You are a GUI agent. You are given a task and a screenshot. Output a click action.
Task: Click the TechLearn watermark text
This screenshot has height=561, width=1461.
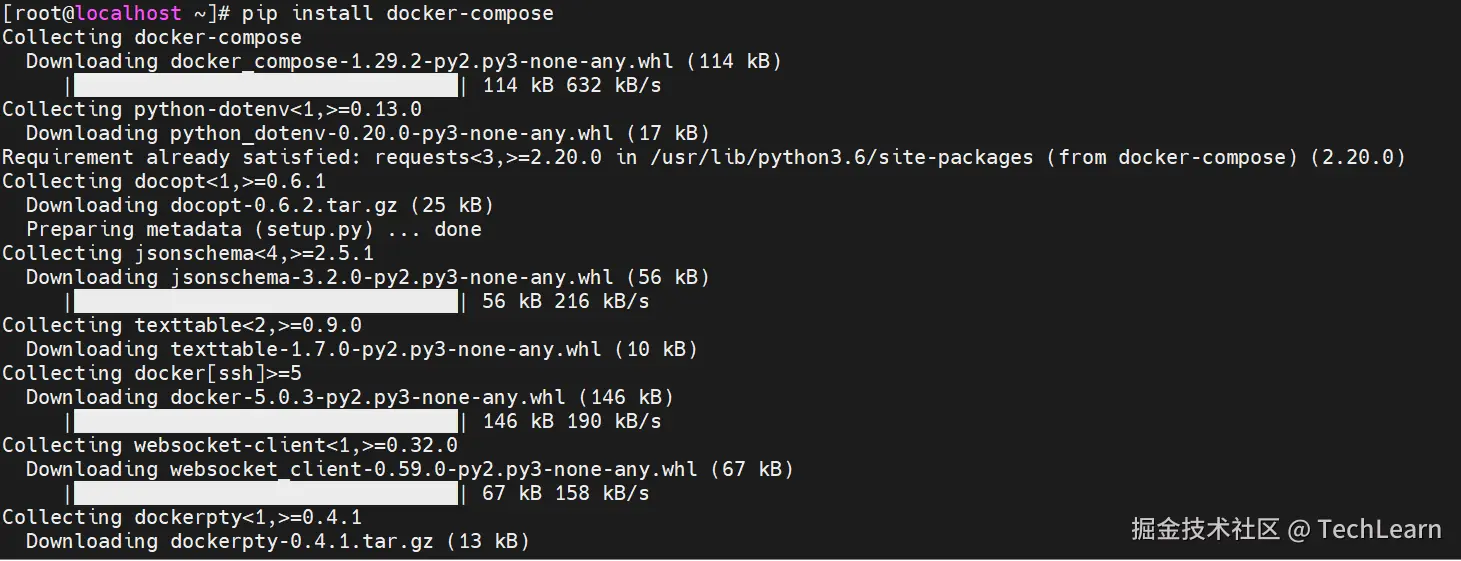click(x=1379, y=529)
